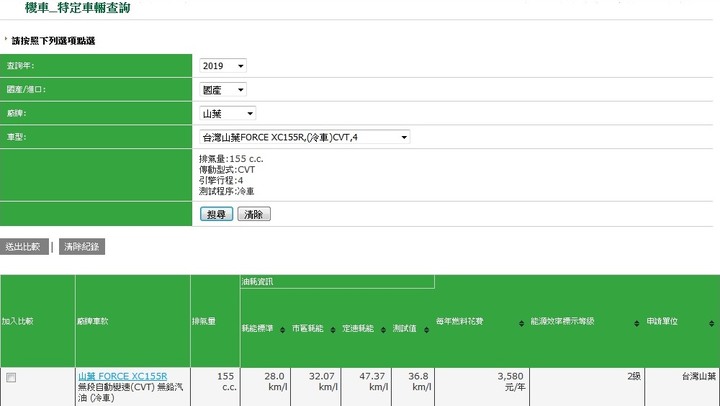Click the 清除紀錄 clear records button
This screenshot has height=406, width=720.
tap(82, 247)
